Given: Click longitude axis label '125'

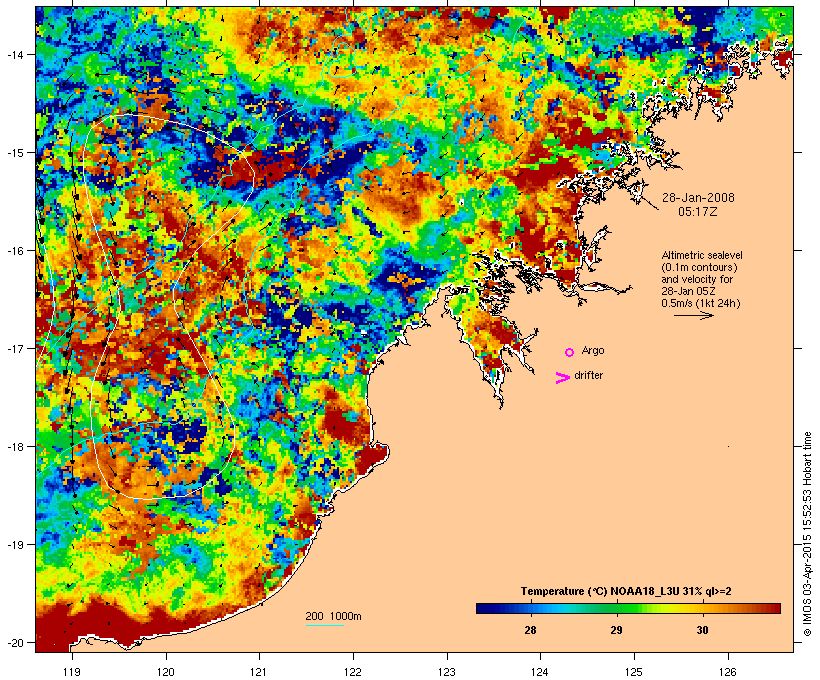Looking at the screenshot, I should pos(634,672).
